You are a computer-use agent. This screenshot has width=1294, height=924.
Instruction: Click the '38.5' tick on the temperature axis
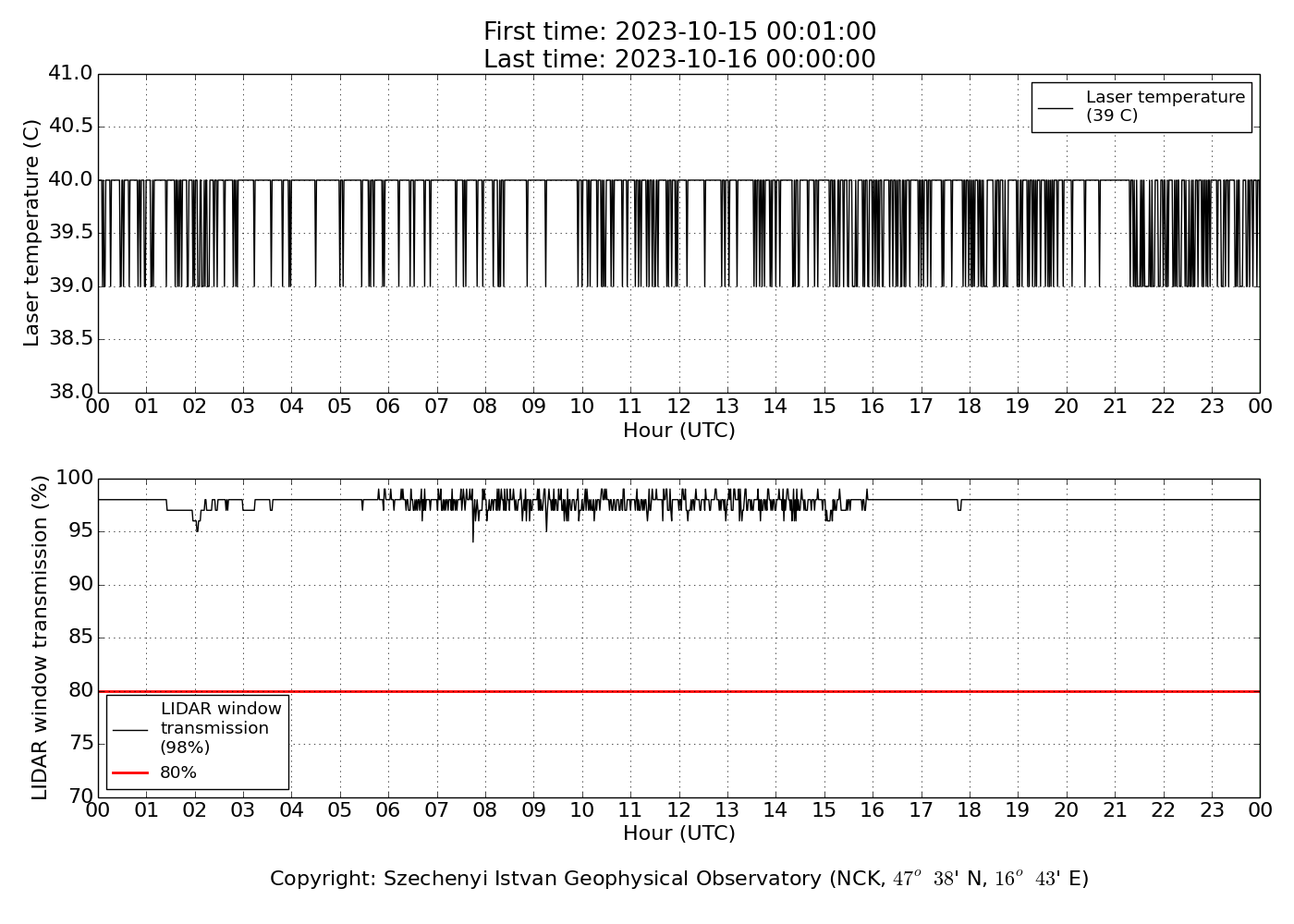click(70, 339)
